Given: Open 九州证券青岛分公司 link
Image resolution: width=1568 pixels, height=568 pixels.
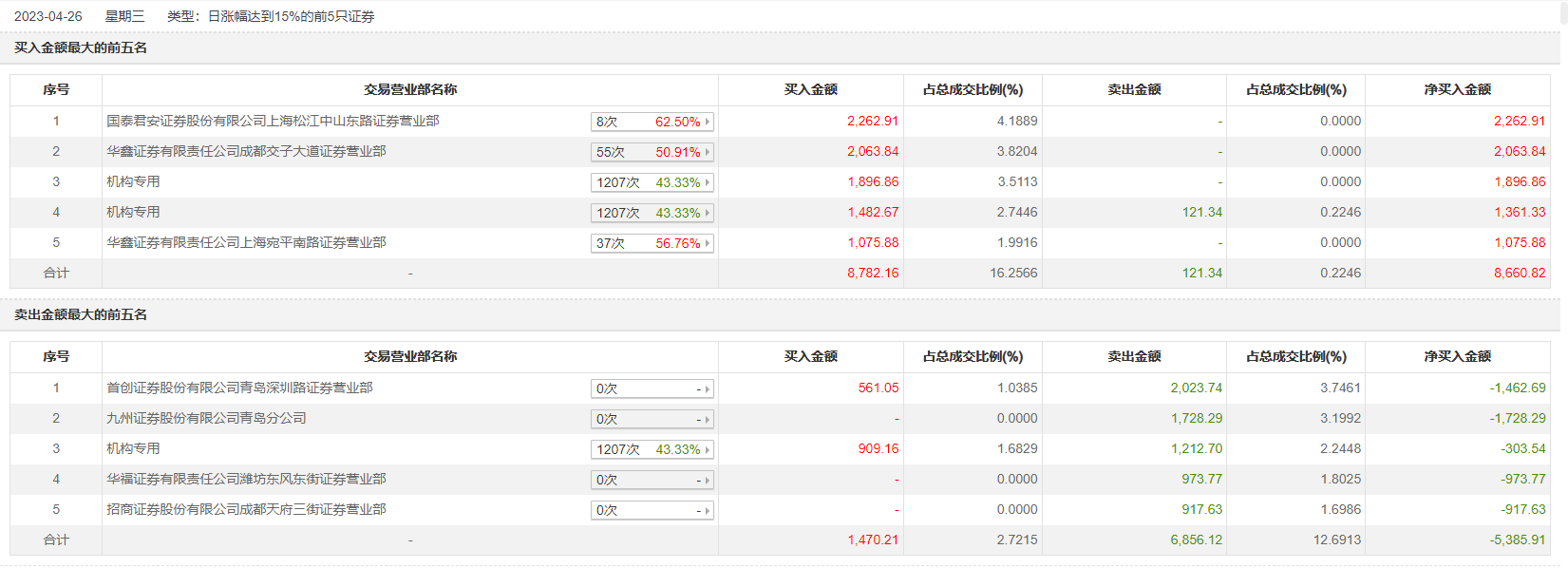Looking at the screenshot, I should [206, 419].
